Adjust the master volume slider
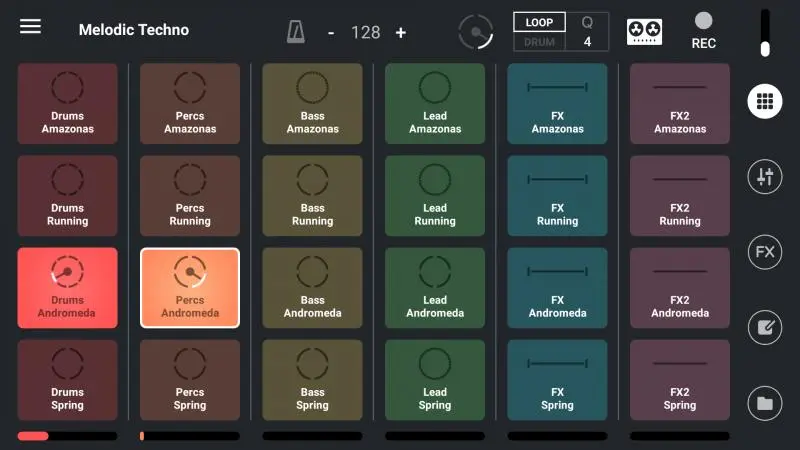The height and width of the screenshot is (450, 800). [x=765, y=33]
